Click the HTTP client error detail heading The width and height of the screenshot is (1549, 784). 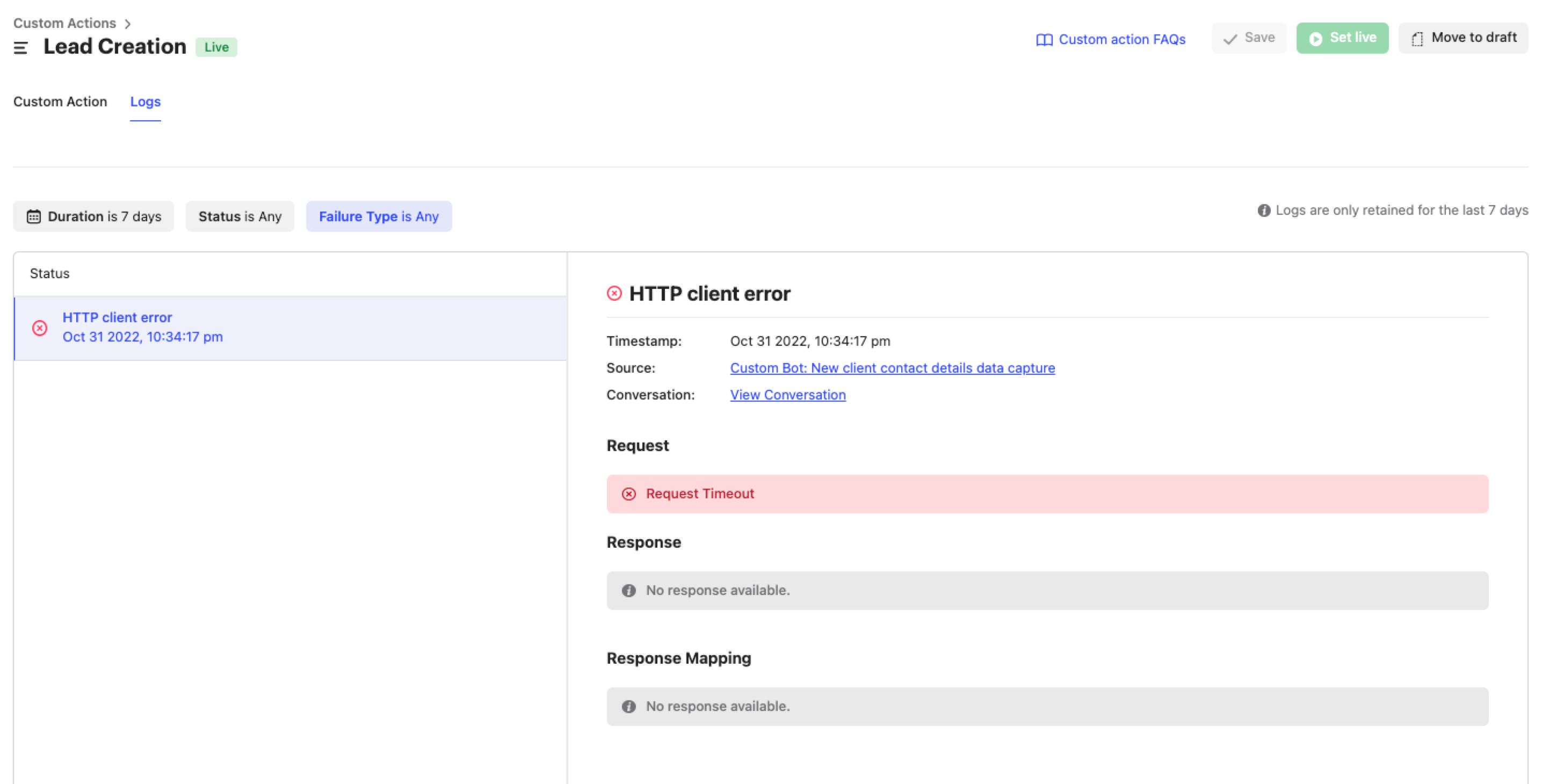710,293
